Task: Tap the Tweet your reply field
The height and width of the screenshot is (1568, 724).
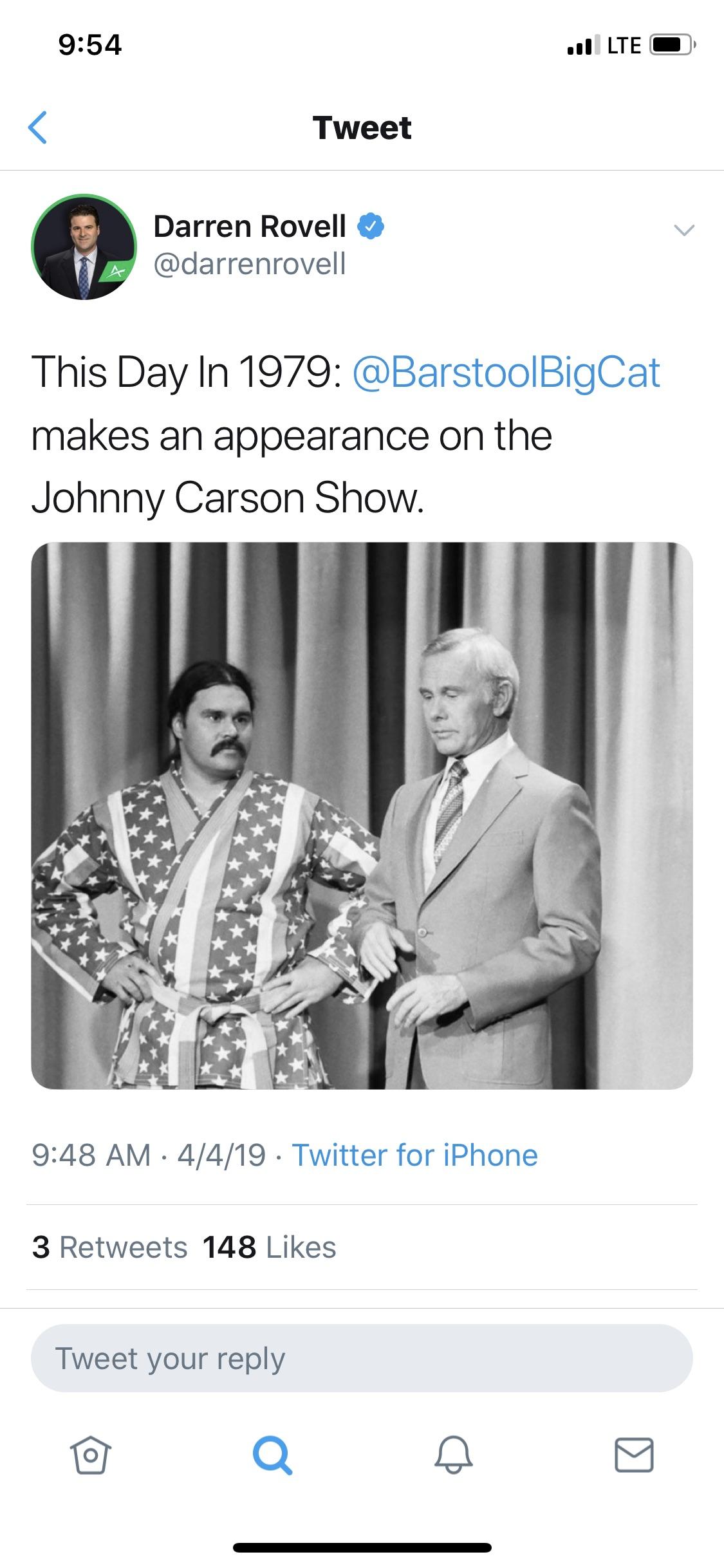Action: (x=362, y=1358)
